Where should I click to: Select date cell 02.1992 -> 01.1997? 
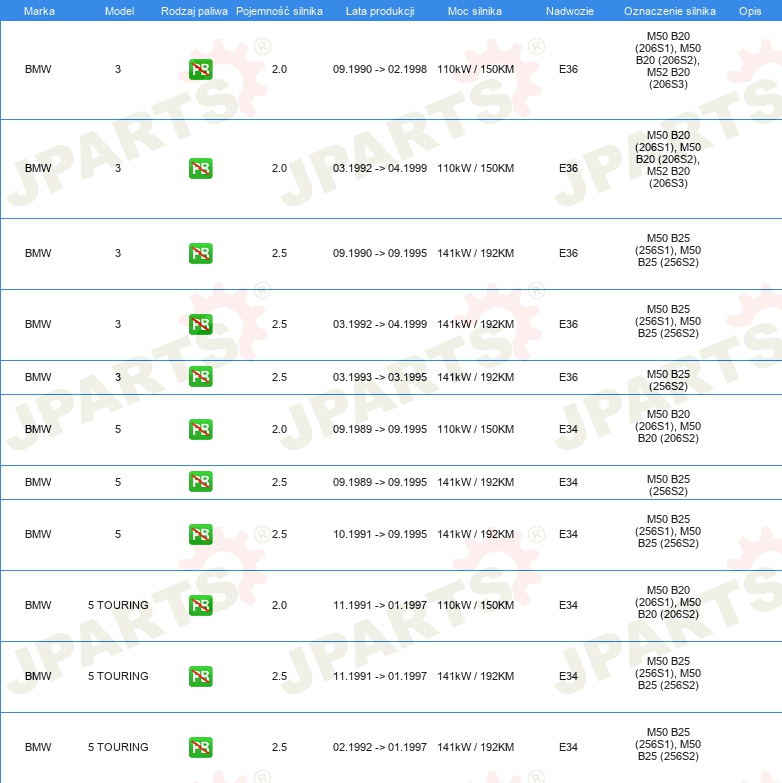[380, 747]
